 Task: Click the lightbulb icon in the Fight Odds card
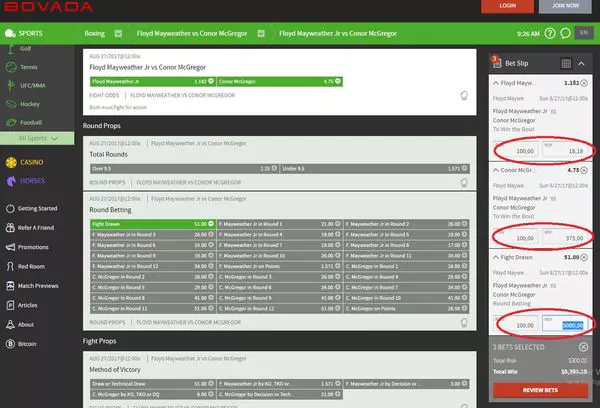pyautogui.click(x=464, y=95)
